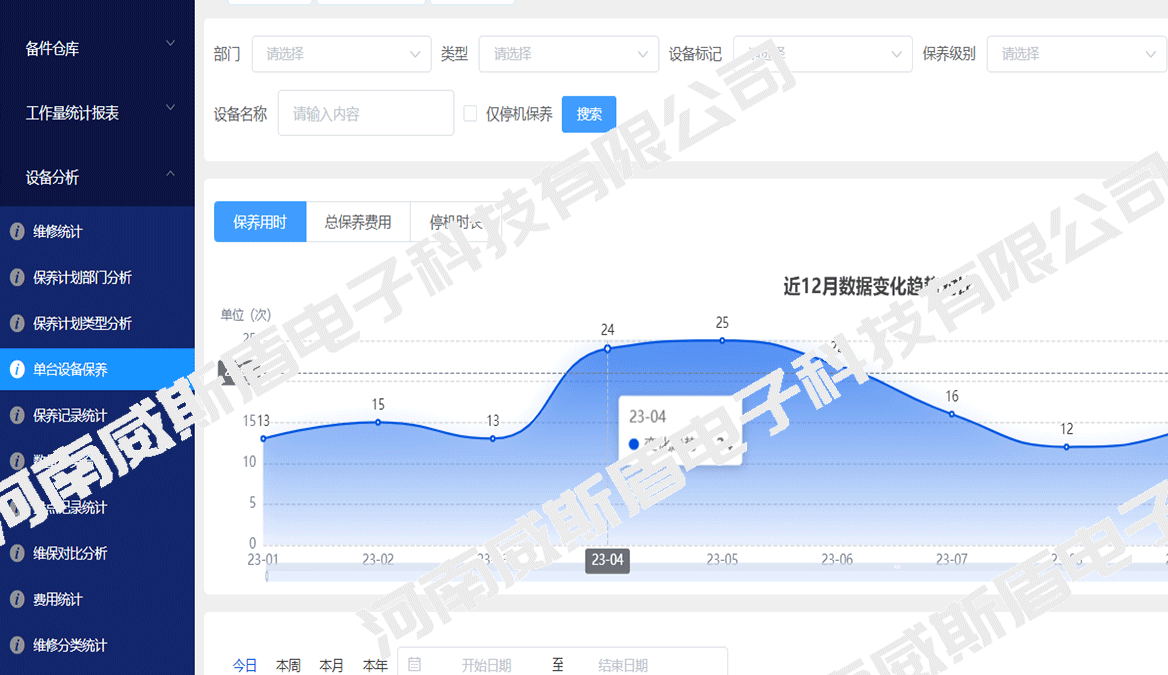
Task: Select 今日 quick date filter
Action: tap(244, 665)
